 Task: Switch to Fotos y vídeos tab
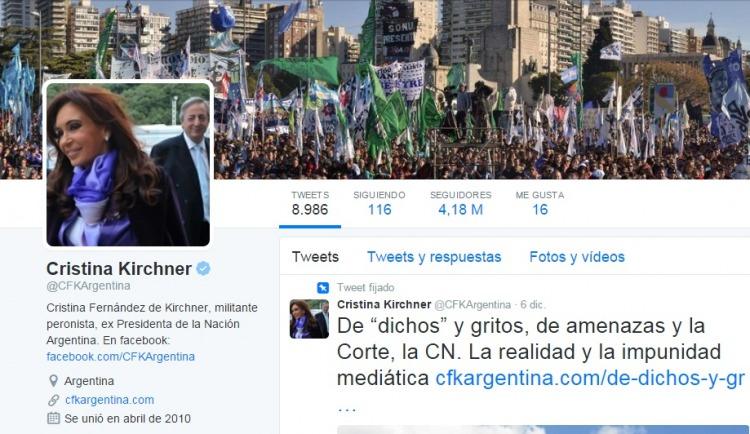pyautogui.click(x=577, y=257)
